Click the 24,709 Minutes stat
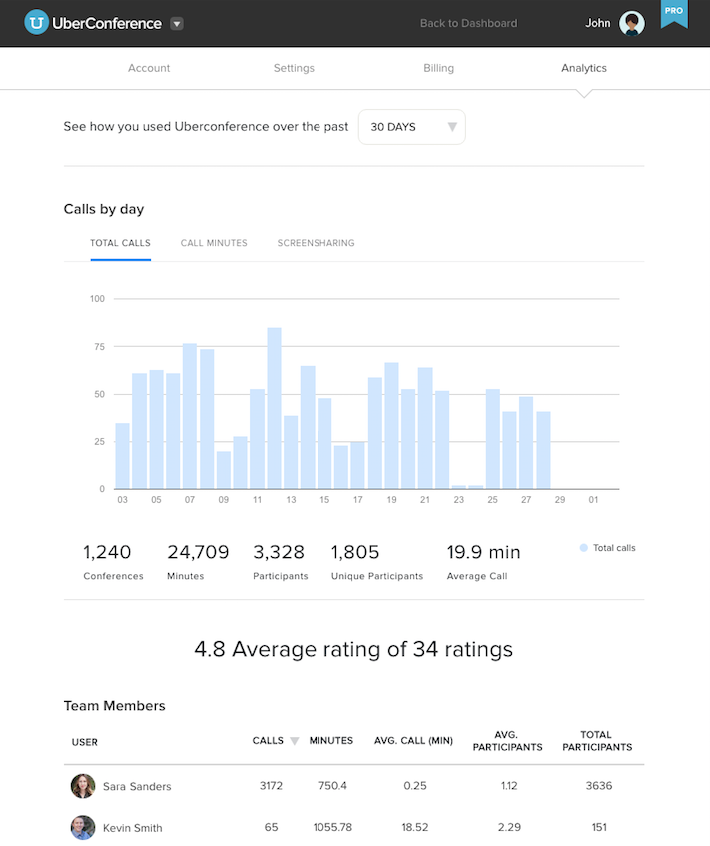 (198, 562)
